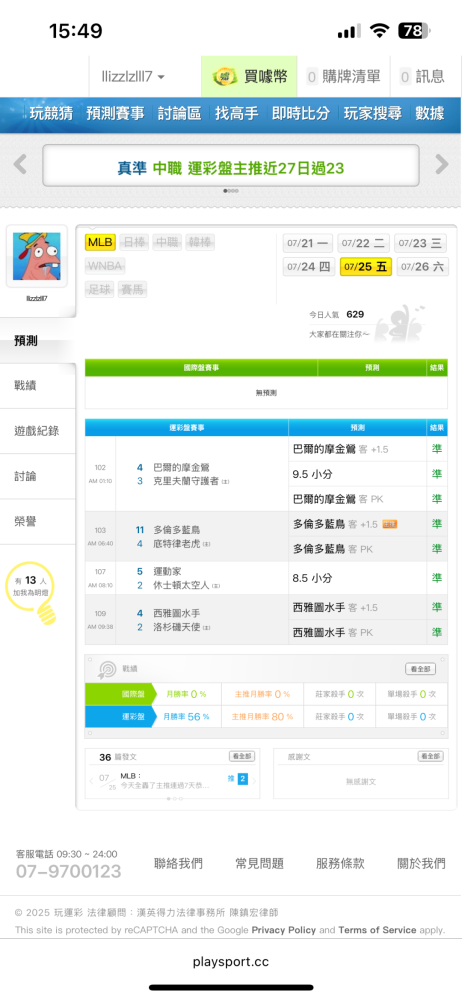Click the 底特律老虎 team name
Viewport: 462px width, 1000px height.
177,543
